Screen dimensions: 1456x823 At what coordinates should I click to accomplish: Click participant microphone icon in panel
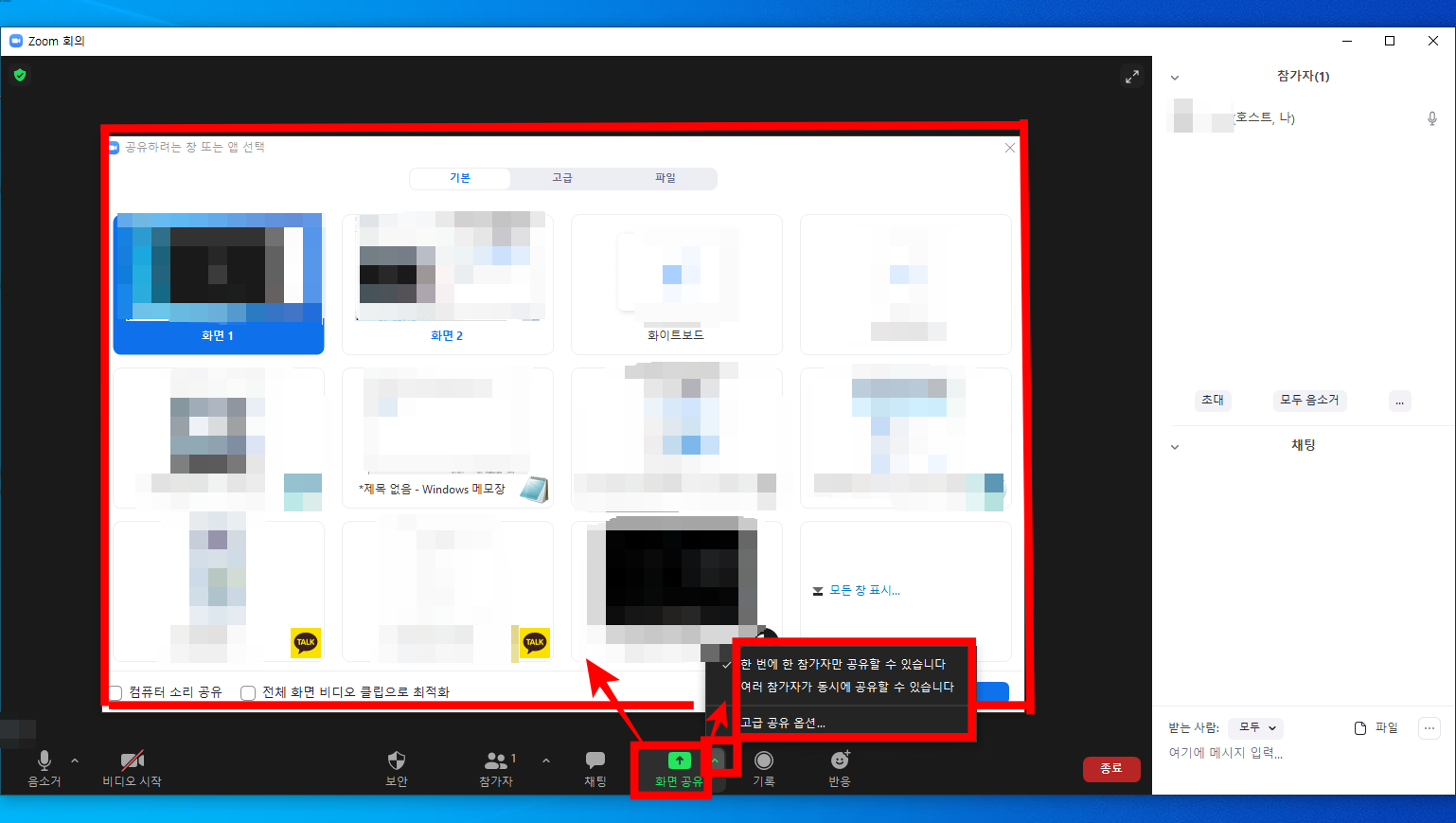coord(1432,118)
